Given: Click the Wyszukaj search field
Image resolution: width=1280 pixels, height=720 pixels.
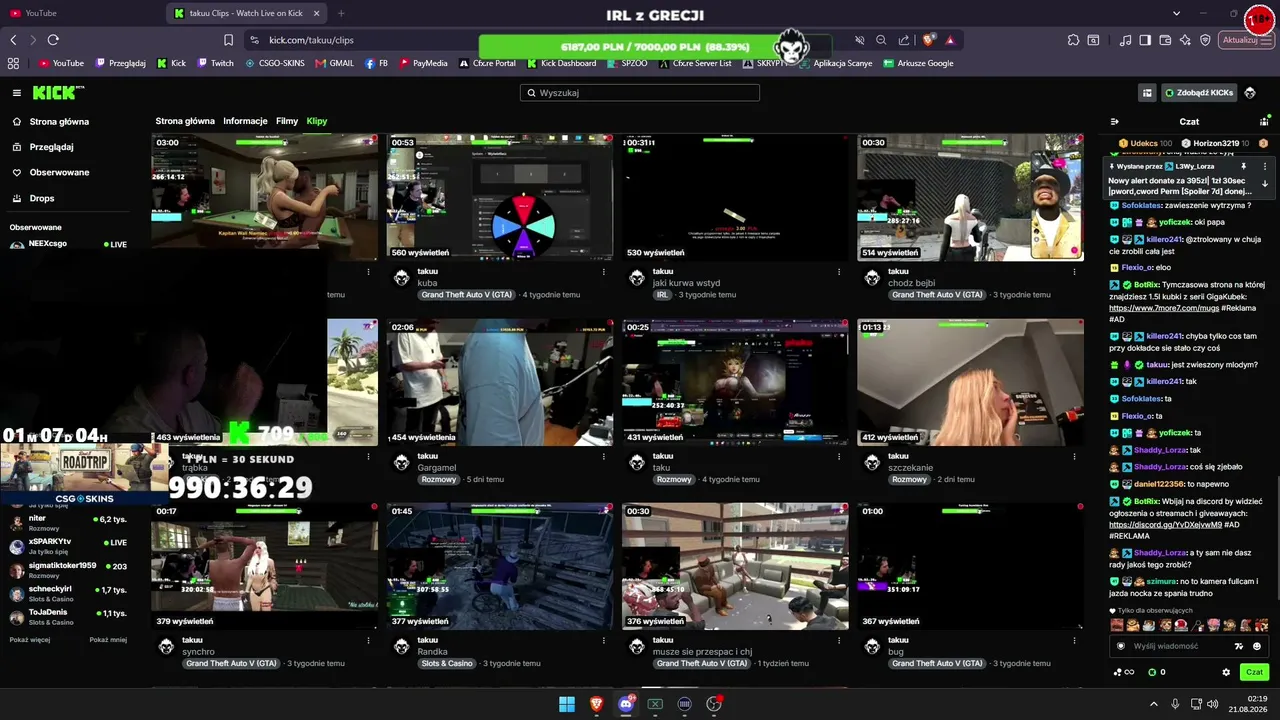Looking at the screenshot, I should click(x=640, y=93).
